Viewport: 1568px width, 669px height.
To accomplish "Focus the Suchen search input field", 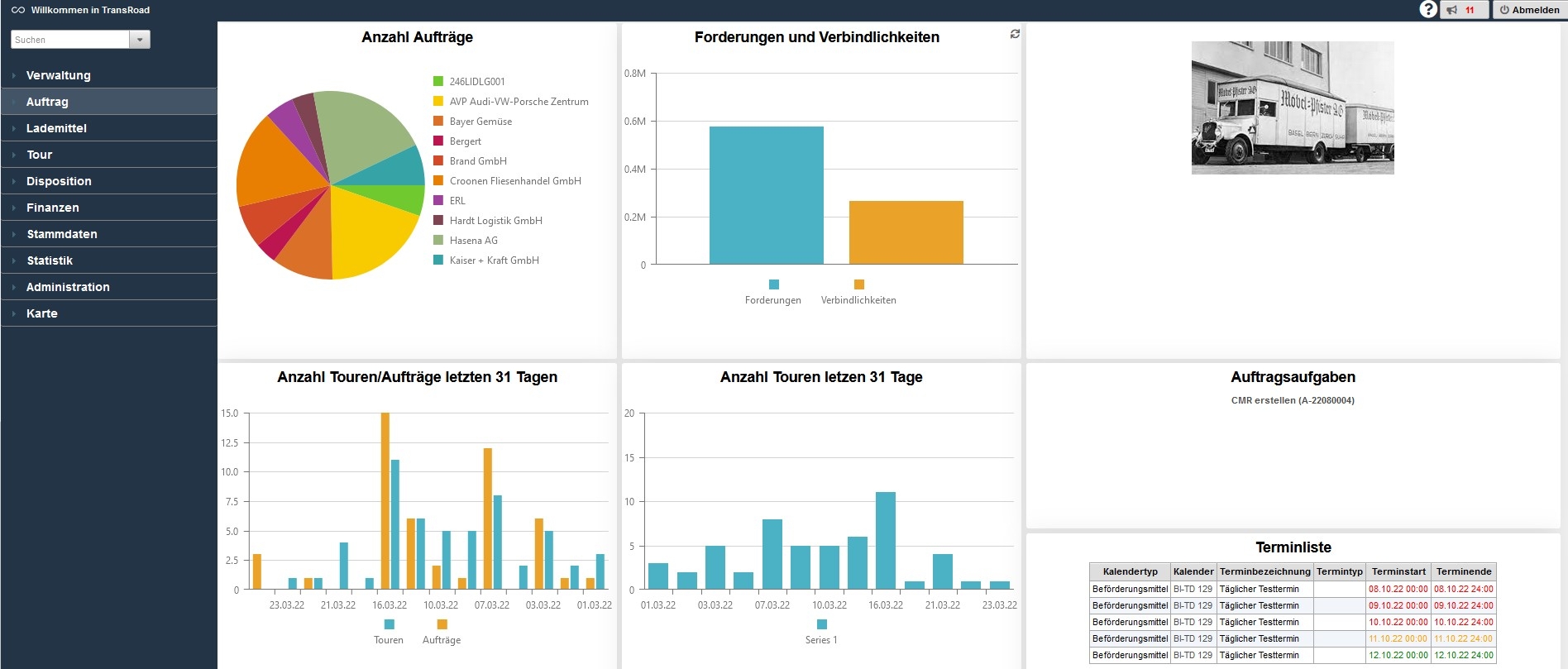I will (x=70, y=40).
